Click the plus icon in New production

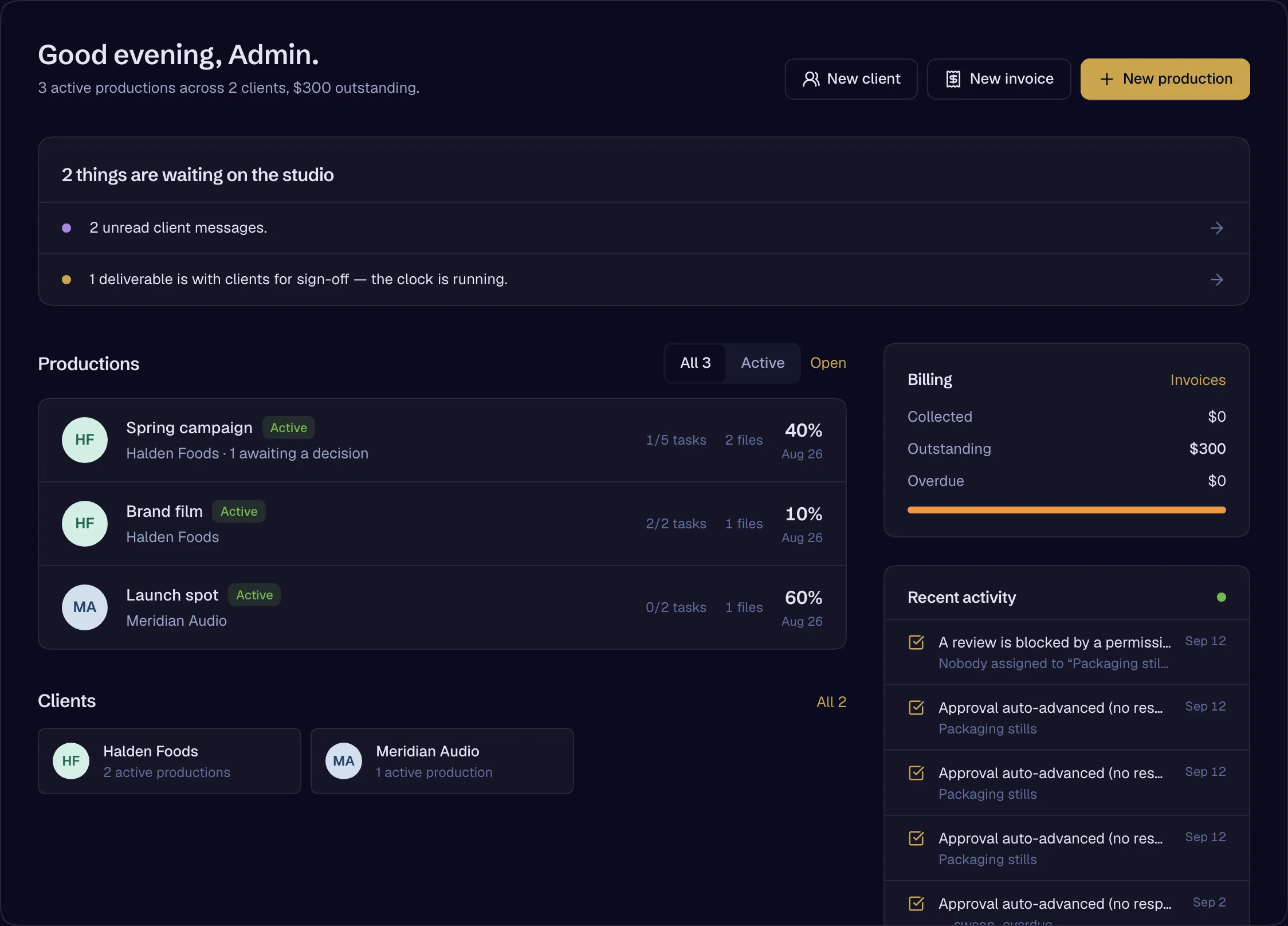click(x=1107, y=79)
